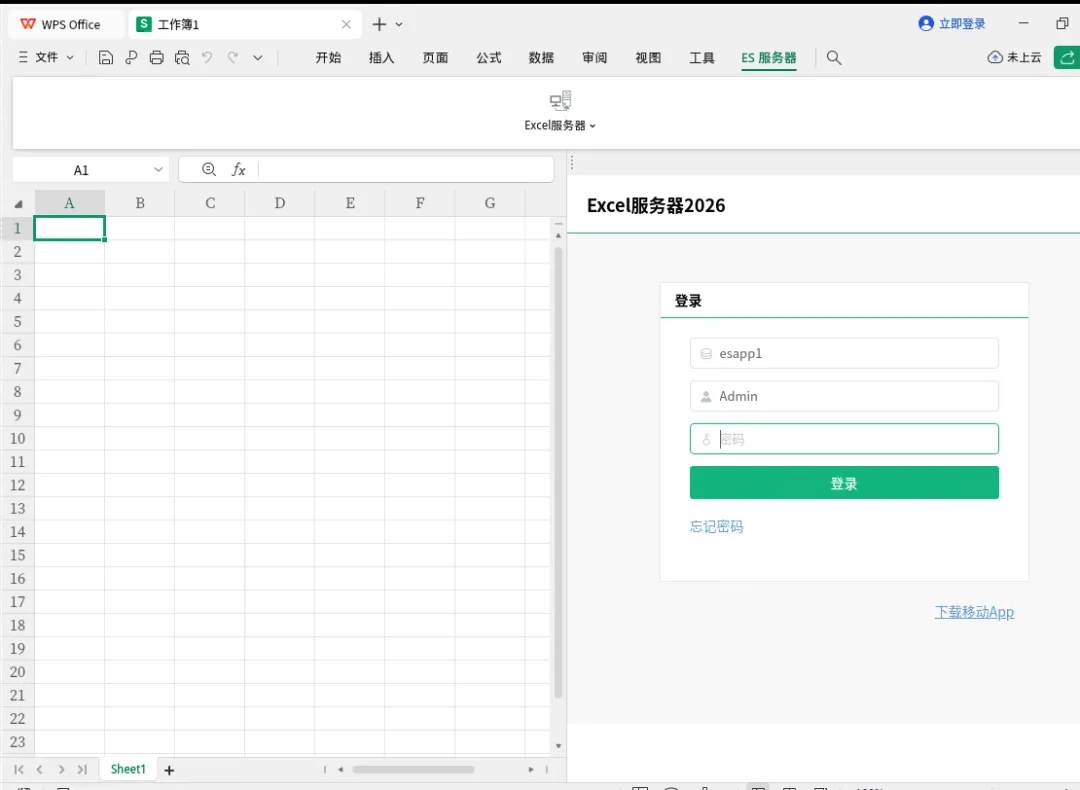
Task: Click the Print icon
Action: 156,58
